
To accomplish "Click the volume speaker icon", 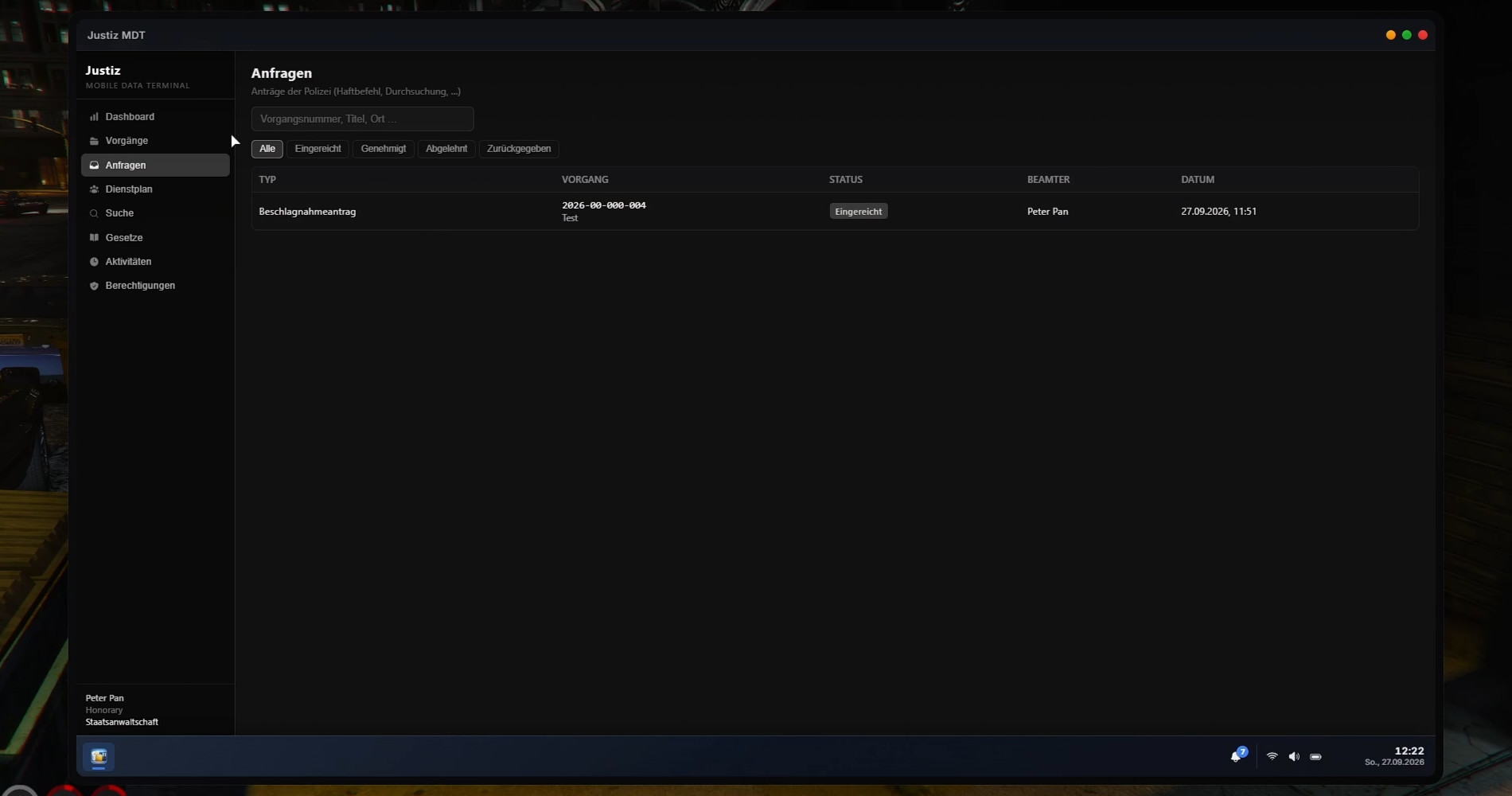I will [x=1294, y=756].
